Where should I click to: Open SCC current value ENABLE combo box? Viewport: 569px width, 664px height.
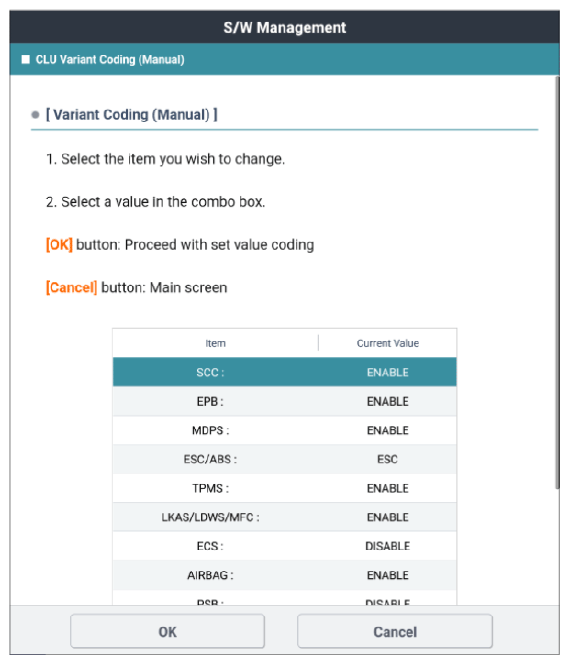click(x=387, y=372)
